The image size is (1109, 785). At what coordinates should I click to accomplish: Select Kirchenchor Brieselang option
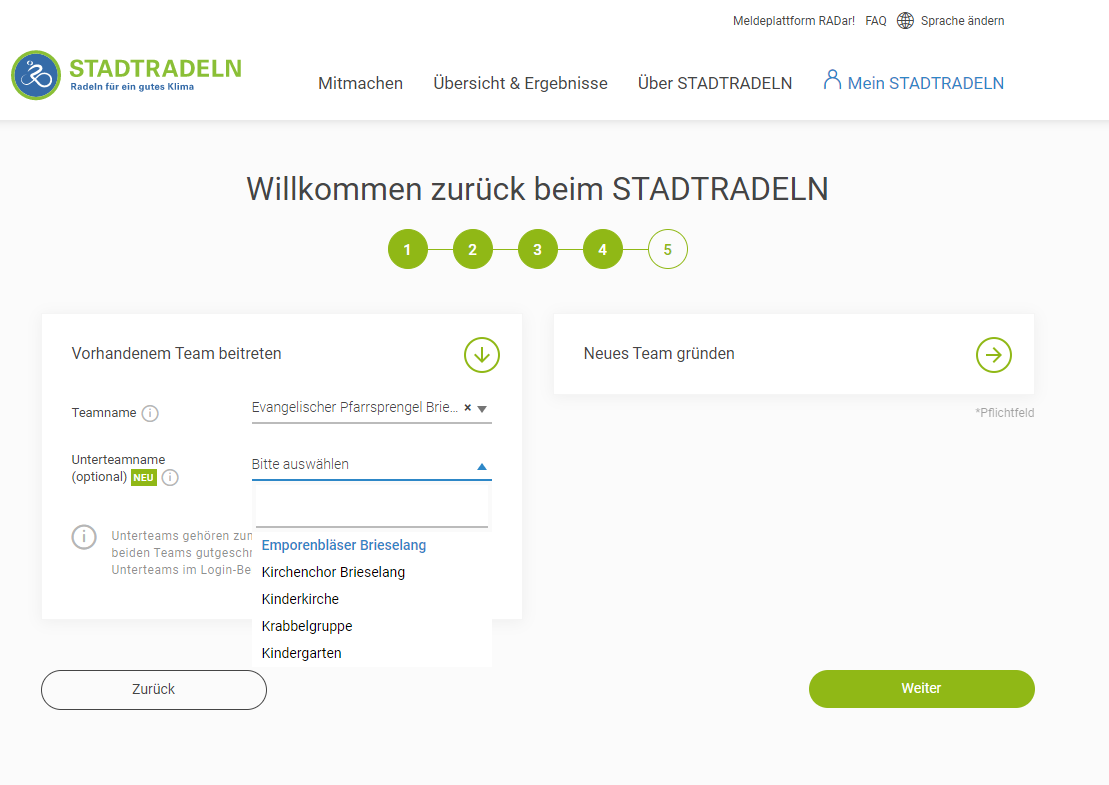(x=333, y=572)
